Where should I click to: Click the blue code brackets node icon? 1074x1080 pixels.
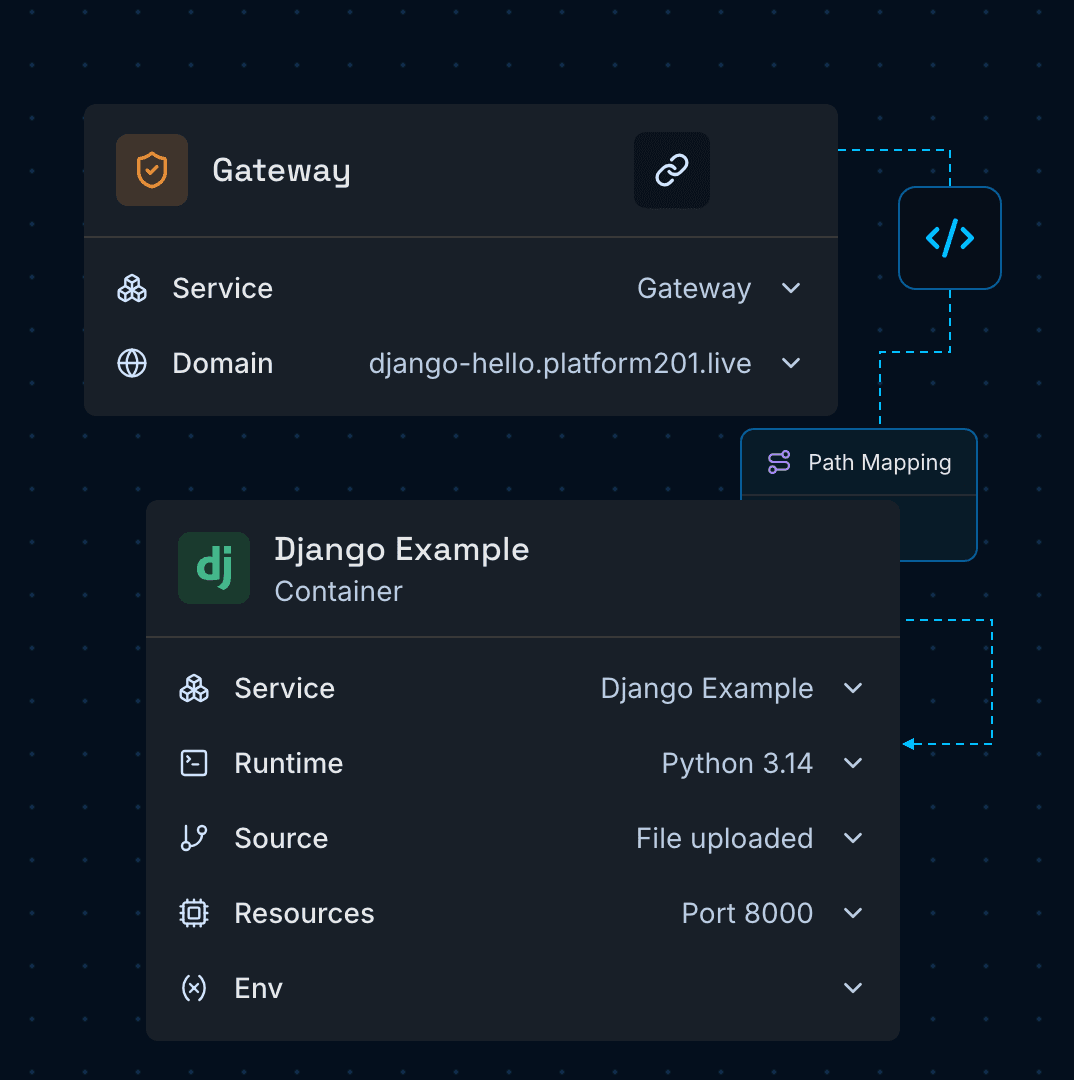[x=949, y=238]
